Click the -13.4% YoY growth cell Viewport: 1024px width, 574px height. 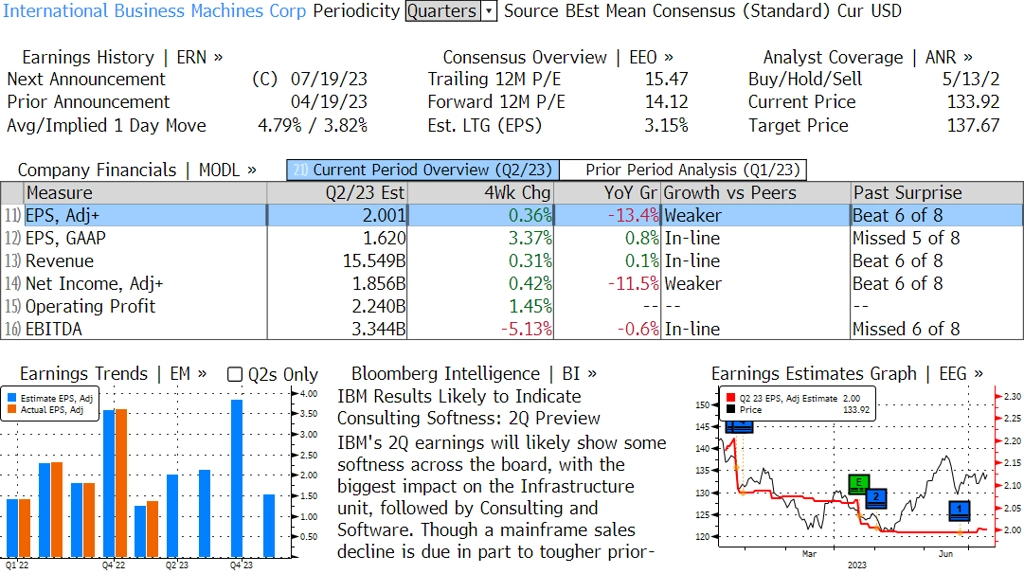pos(607,215)
